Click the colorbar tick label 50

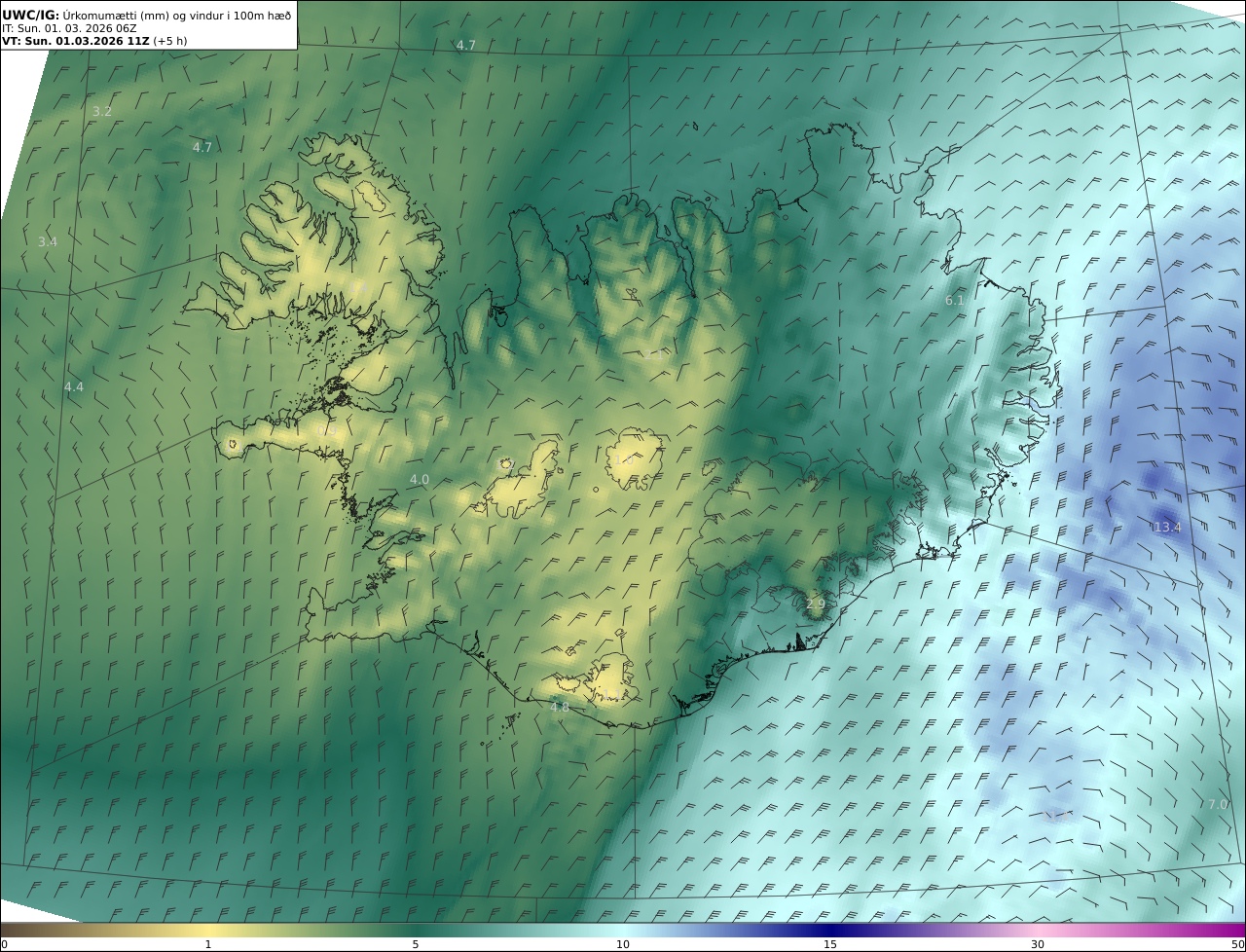[x=1238, y=944]
